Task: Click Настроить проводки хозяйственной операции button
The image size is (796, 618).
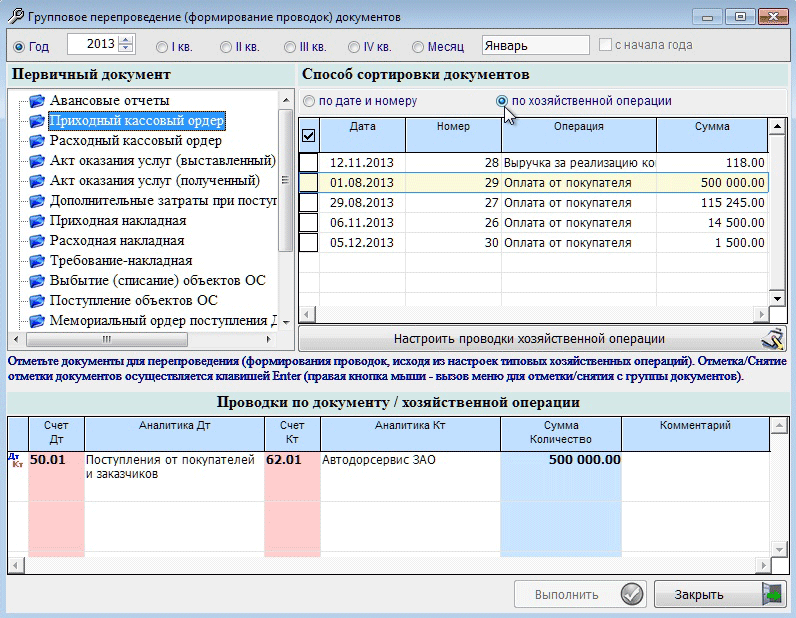Action: pyautogui.click(x=542, y=339)
